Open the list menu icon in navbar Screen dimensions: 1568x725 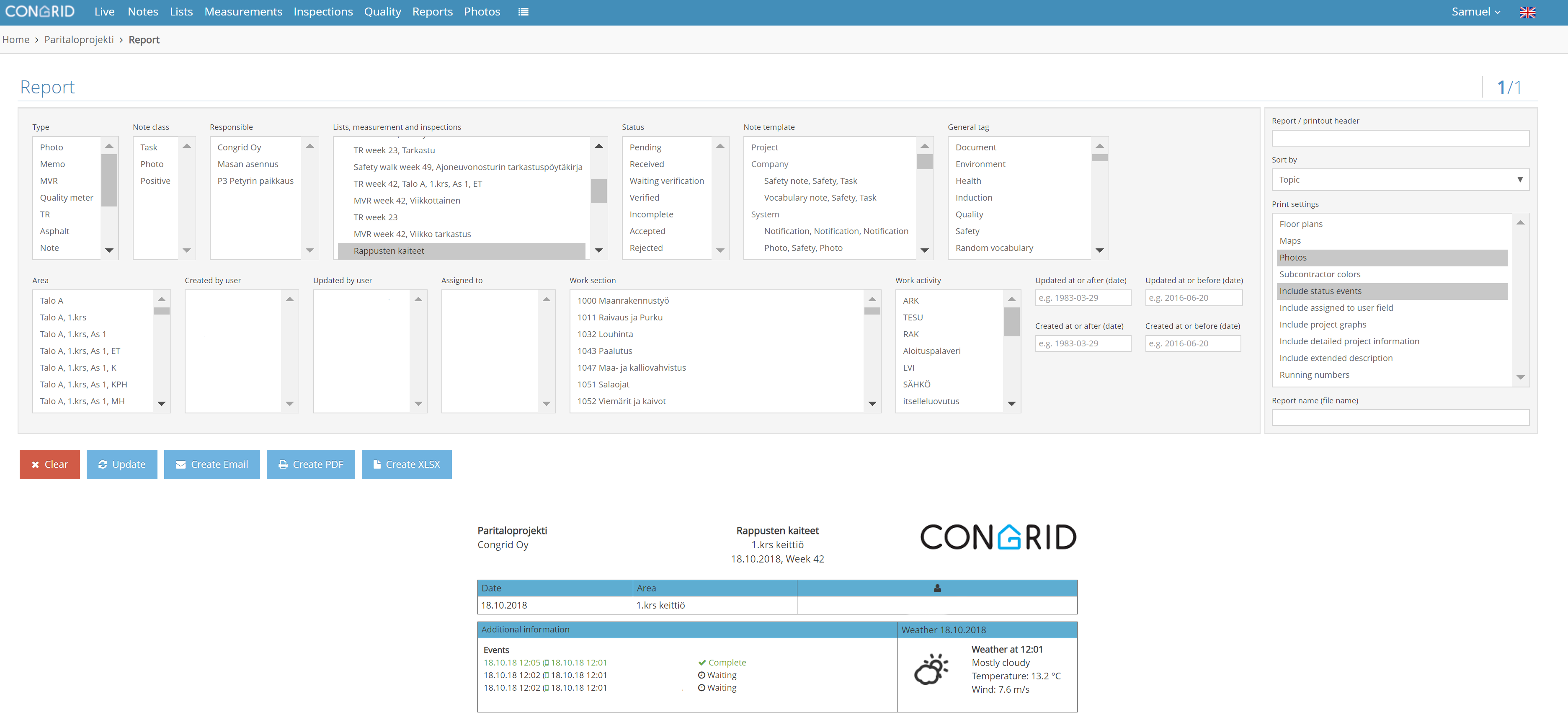[x=523, y=12]
